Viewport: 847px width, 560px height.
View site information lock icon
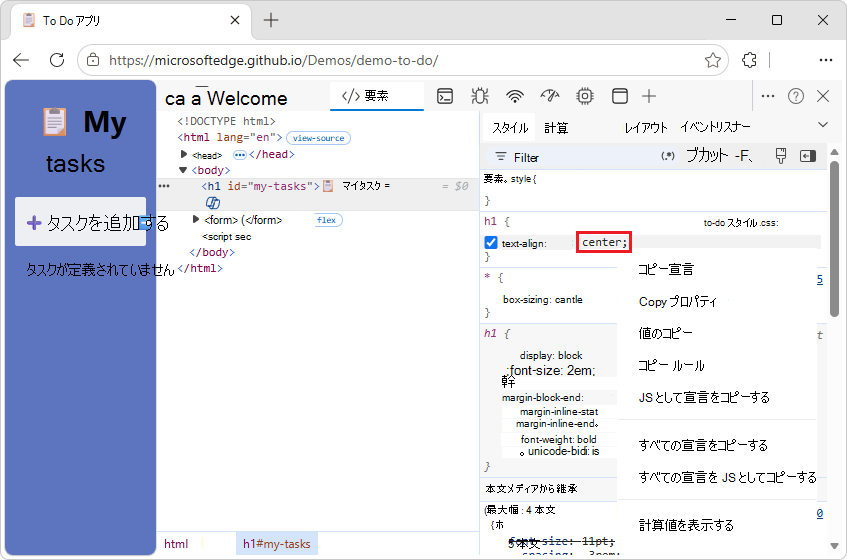tap(93, 60)
